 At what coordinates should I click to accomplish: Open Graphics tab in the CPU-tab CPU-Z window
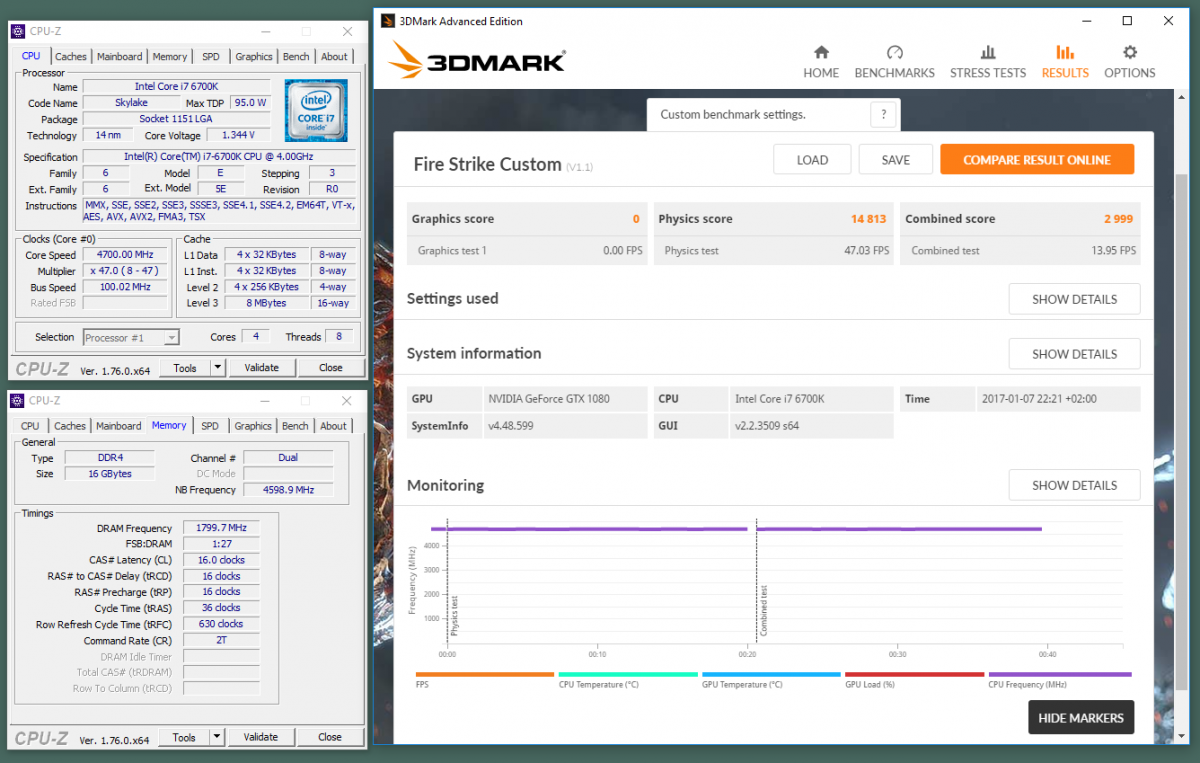[x=254, y=57]
